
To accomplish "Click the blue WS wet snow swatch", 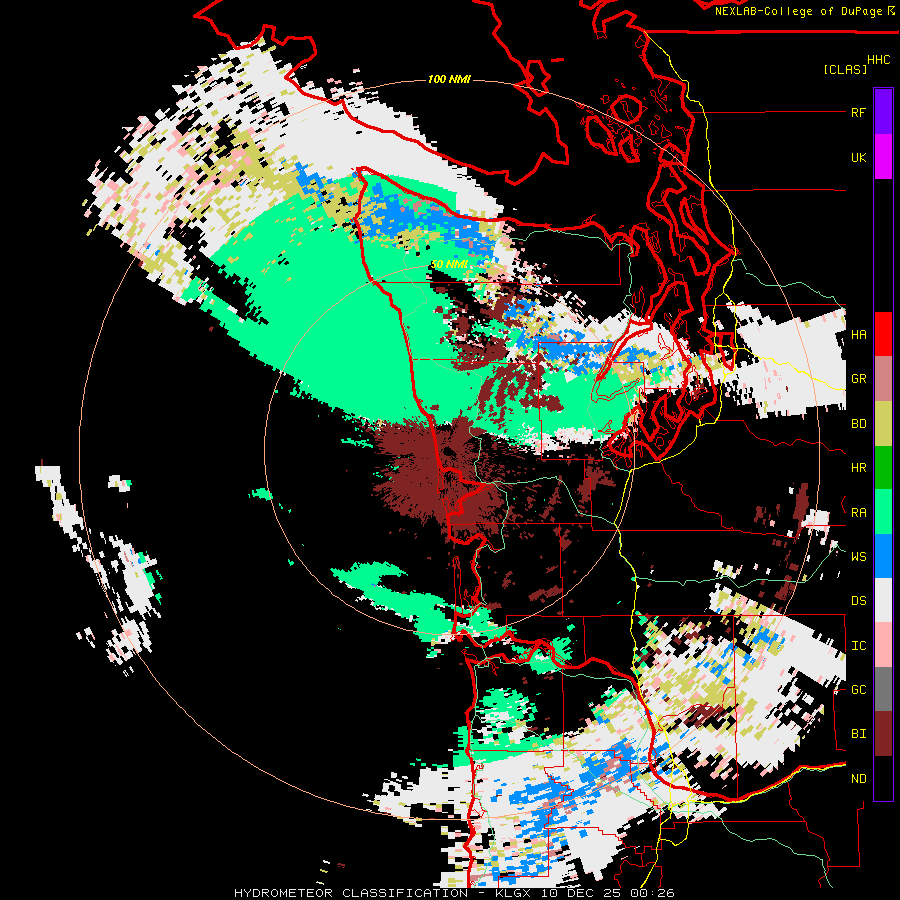I will coord(883,556).
